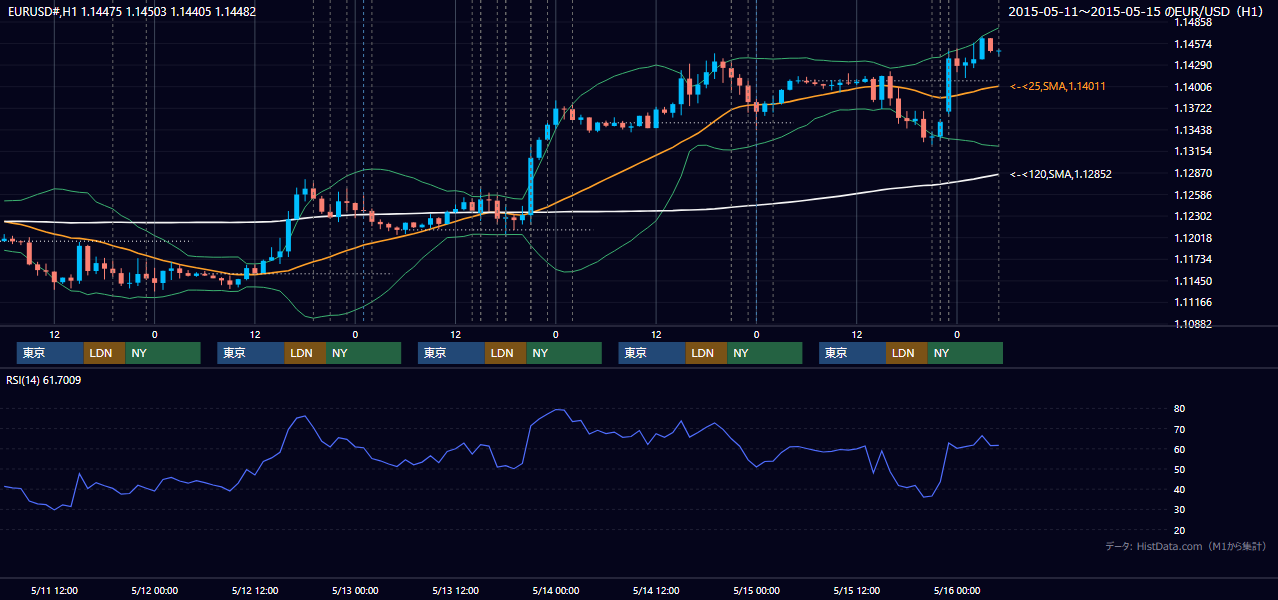This screenshot has width=1278, height=600.
Task: Click the 5/11 12:00 time axis label
Action: (54, 590)
